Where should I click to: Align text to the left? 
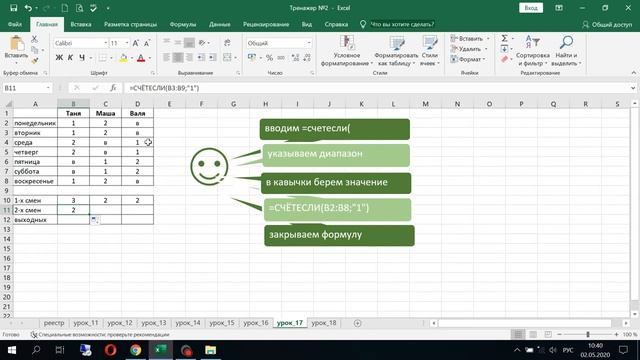click(167, 58)
